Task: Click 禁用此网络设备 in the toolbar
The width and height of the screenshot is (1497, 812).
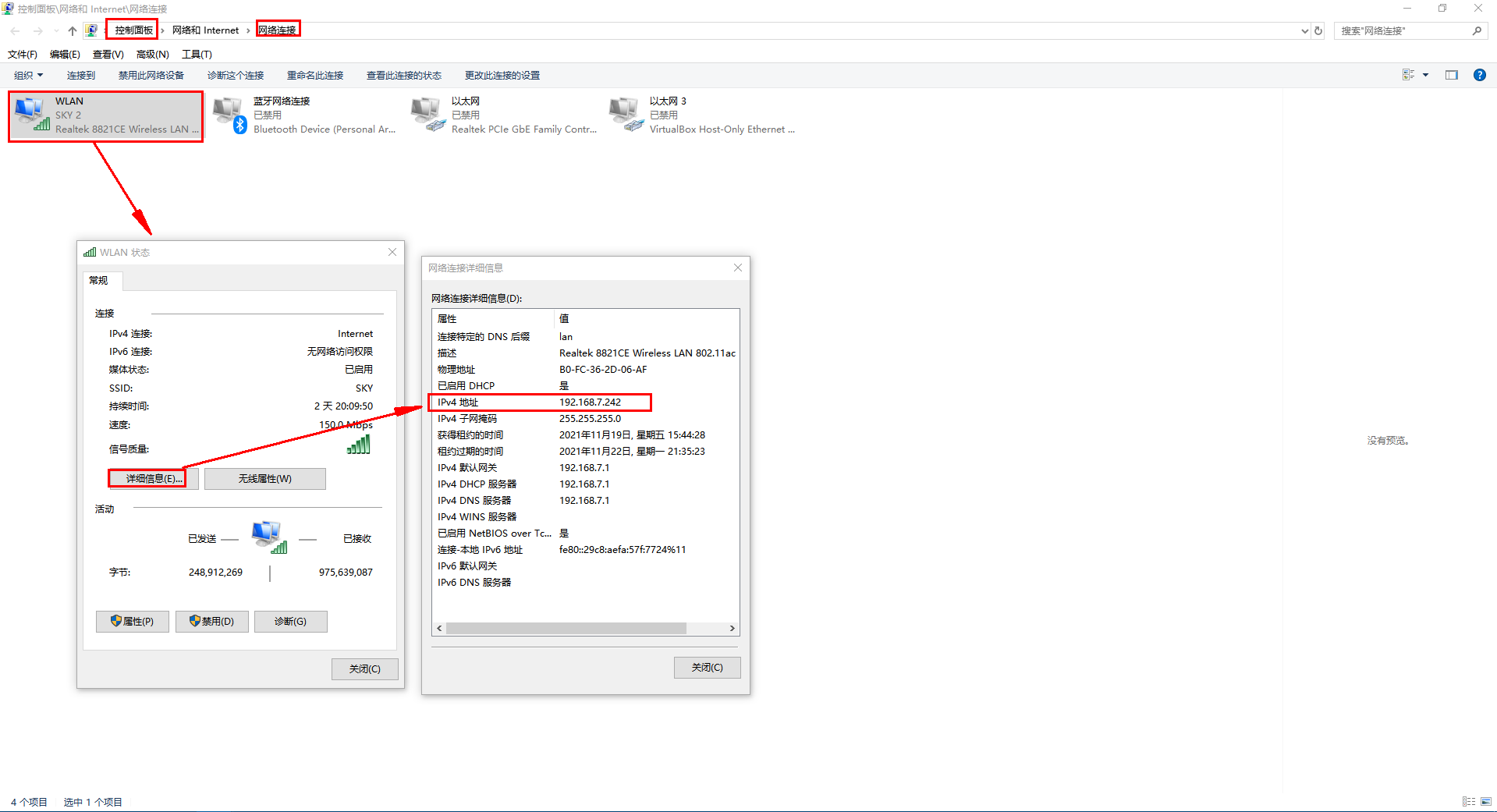Action: coord(151,75)
